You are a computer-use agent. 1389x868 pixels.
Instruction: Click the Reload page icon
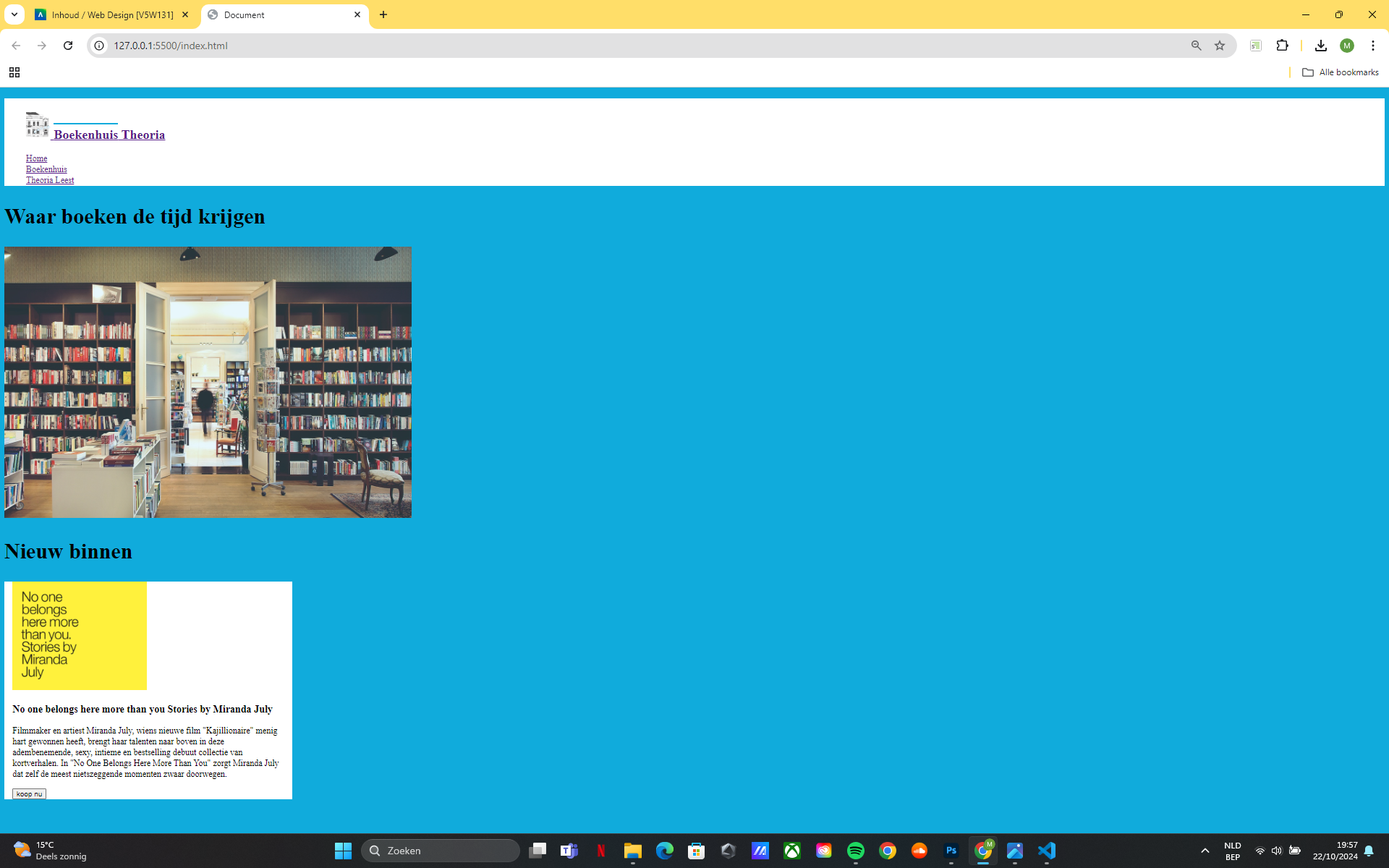click(x=68, y=46)
